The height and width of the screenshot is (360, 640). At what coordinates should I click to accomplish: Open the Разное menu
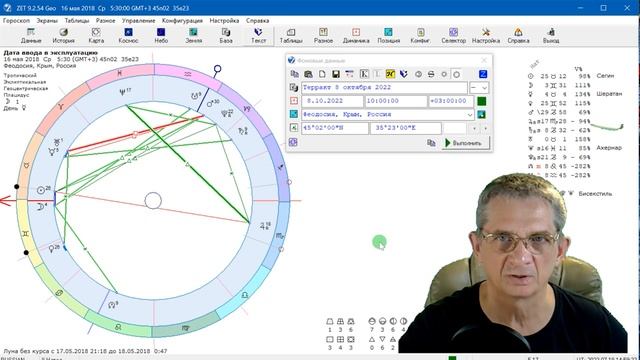point(106,20)
